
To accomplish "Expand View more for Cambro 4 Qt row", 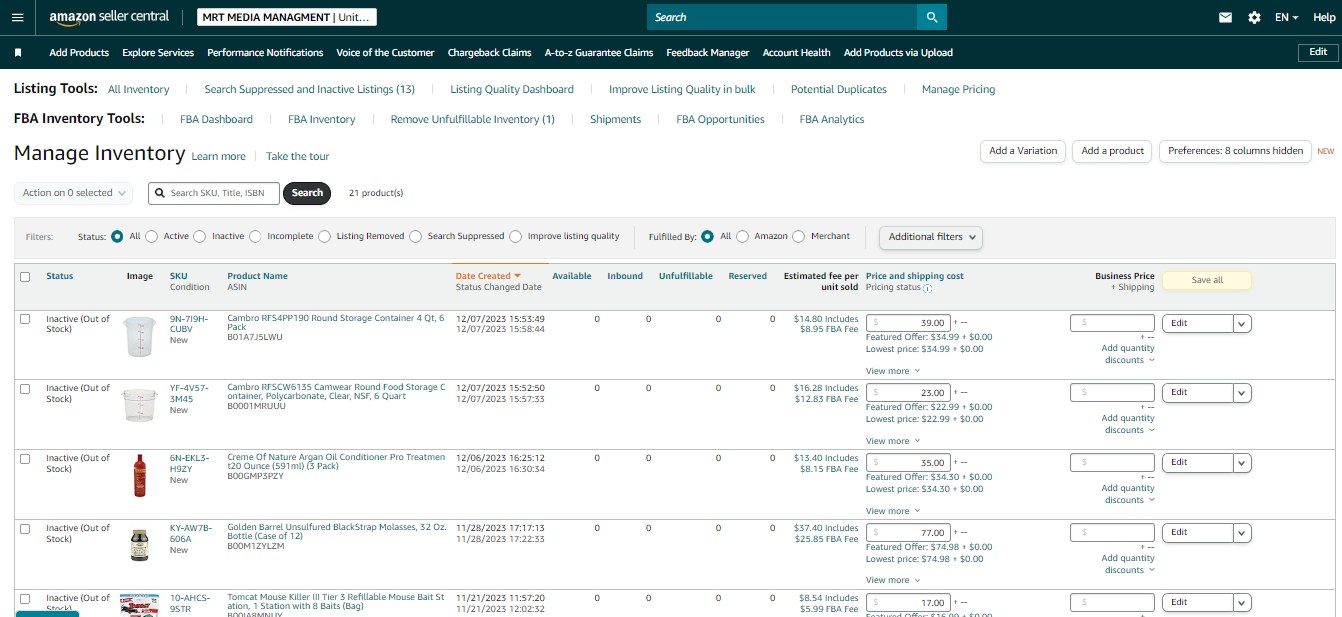I will (x=893, y=371).
